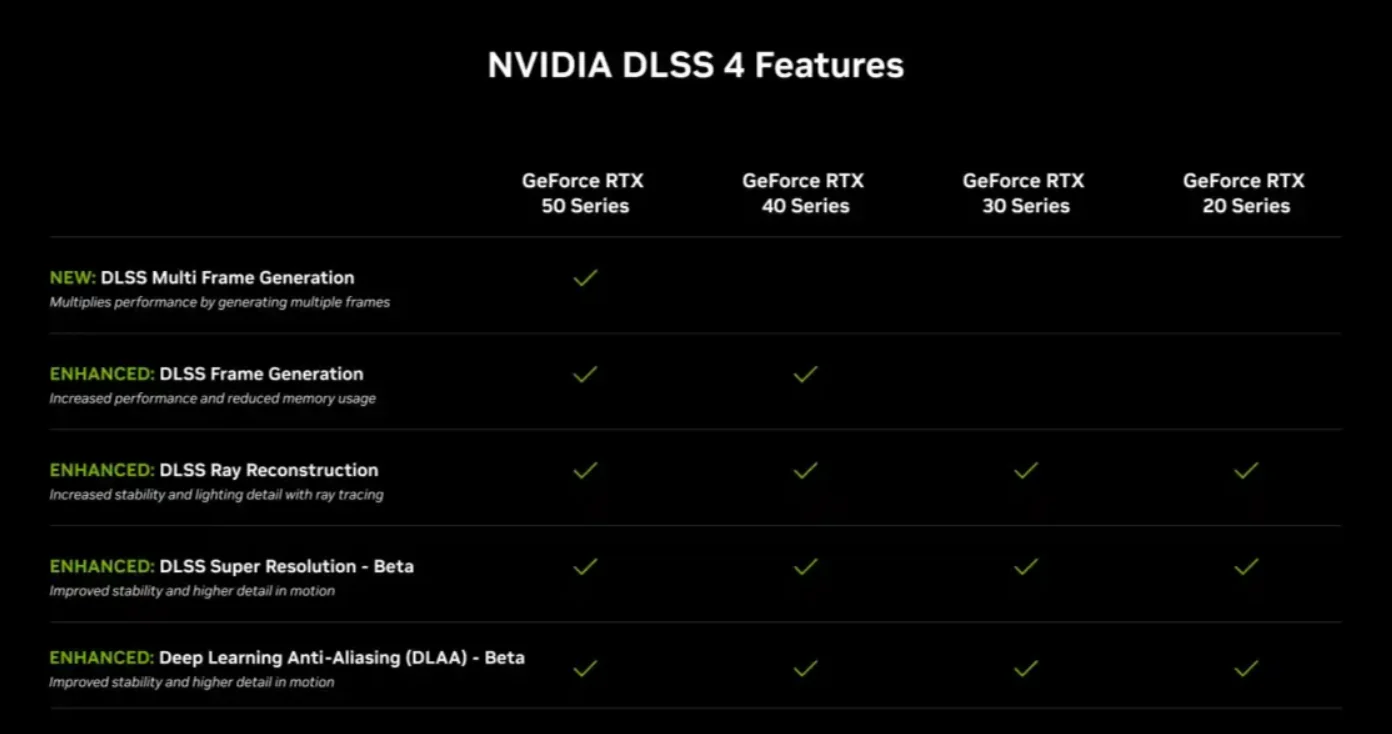Click the 30 Series Ray Reconstruction checkmark
Screen dimensions: 1392x734
pos(1025,470)
